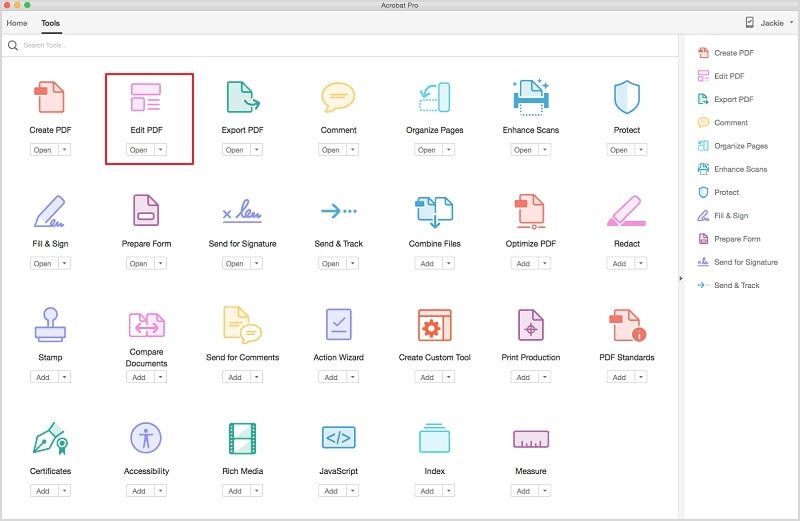The image size is (800, 521).
Task: Select the Stamp tool icon
Action: click(50, 325)
